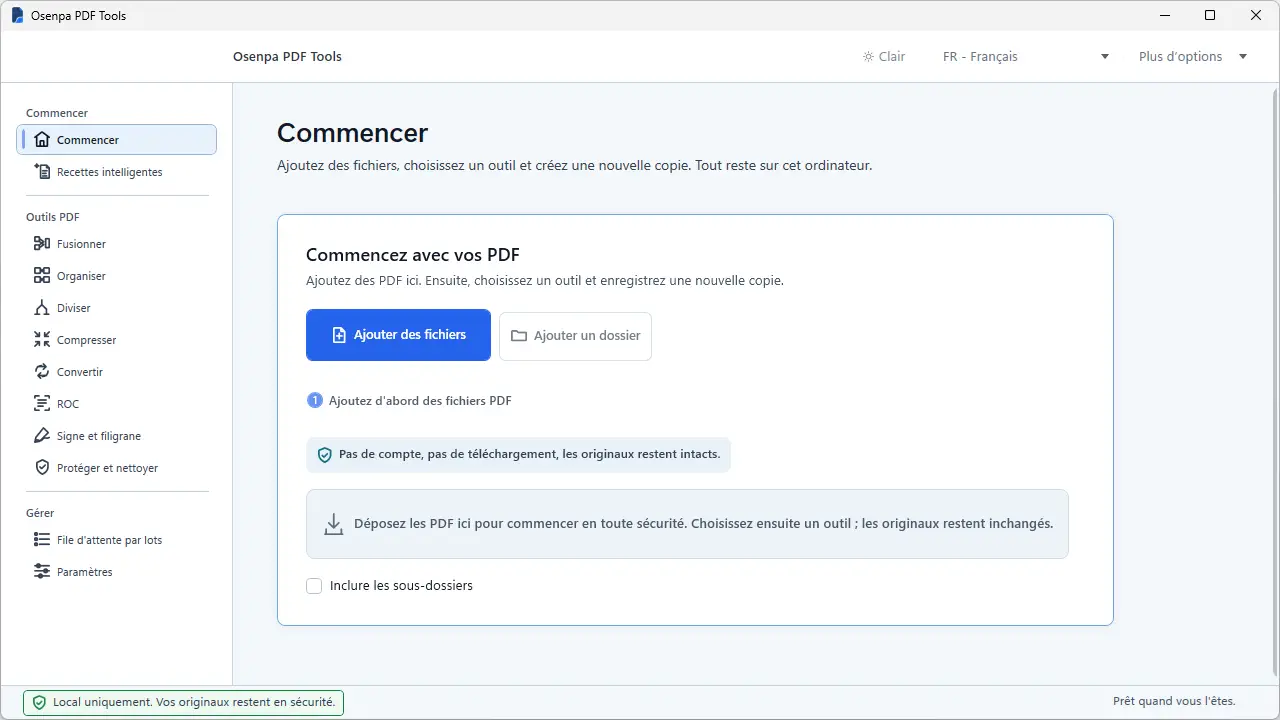Click the PDF drop zone area
This screenshot has height=720, width=1280.
687,524
